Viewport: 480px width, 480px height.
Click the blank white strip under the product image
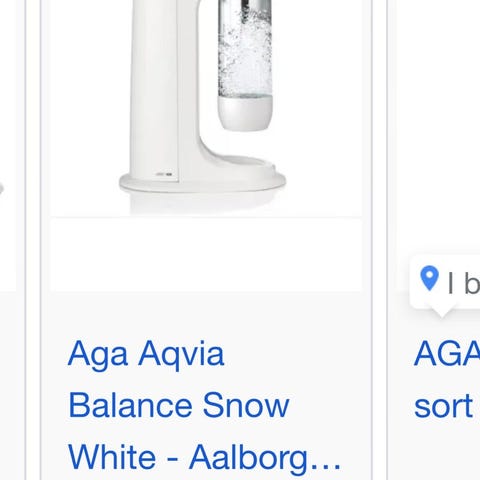point(206,255)
